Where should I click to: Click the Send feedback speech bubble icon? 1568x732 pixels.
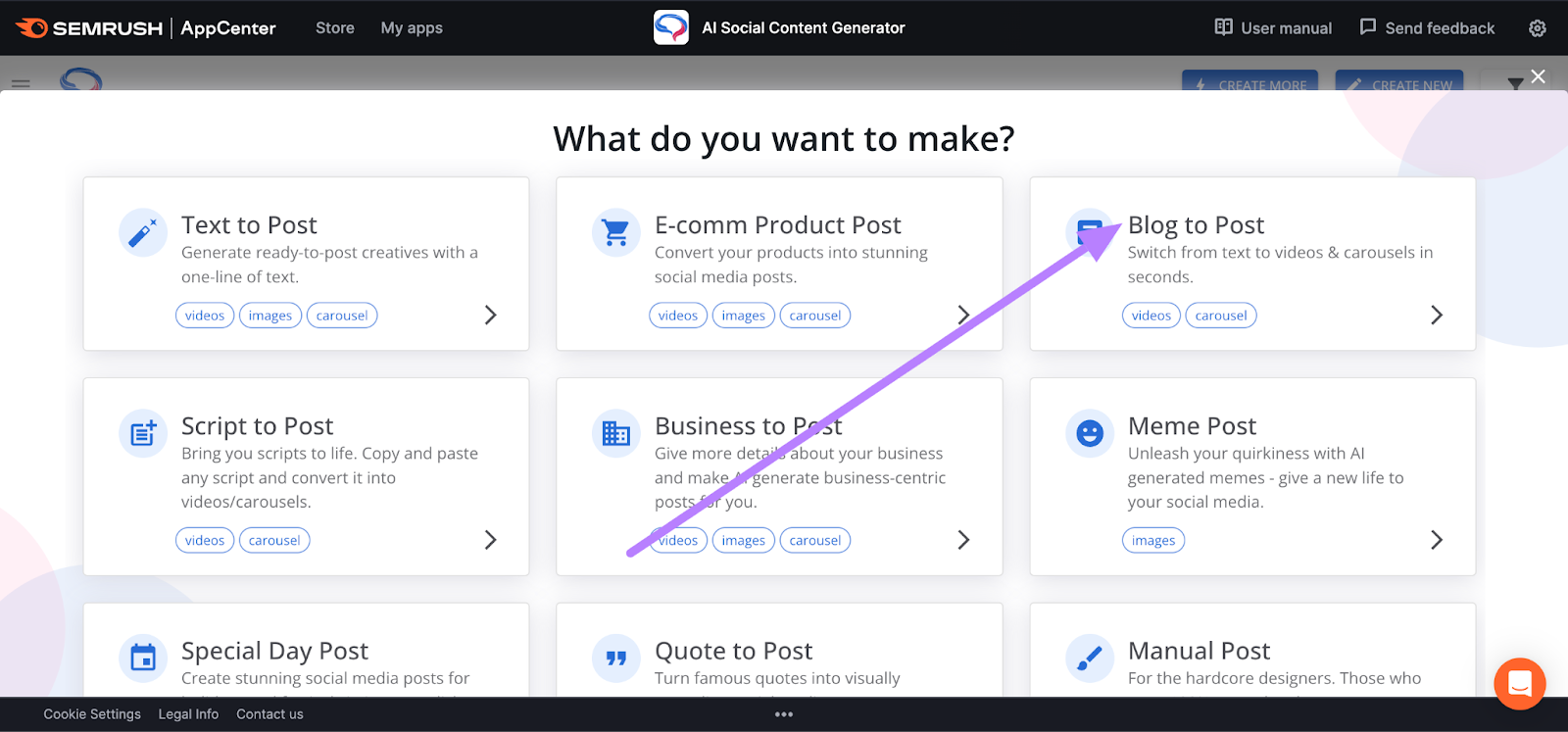[x=1368, y=27]
